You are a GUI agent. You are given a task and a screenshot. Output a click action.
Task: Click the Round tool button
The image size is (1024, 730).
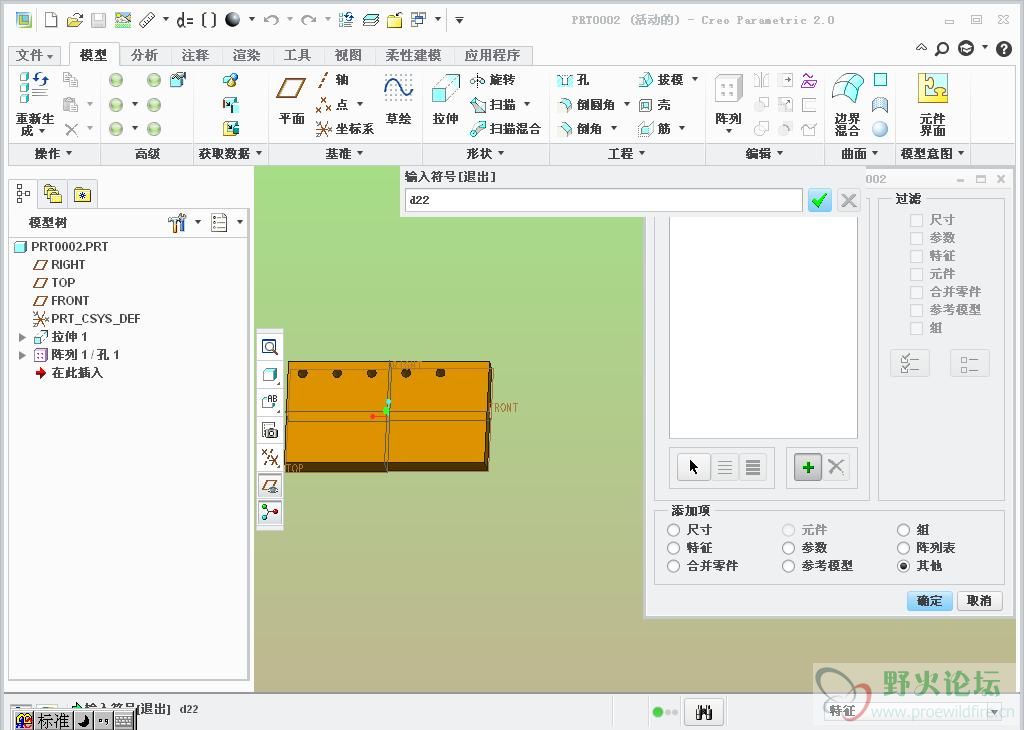point(586,104)
